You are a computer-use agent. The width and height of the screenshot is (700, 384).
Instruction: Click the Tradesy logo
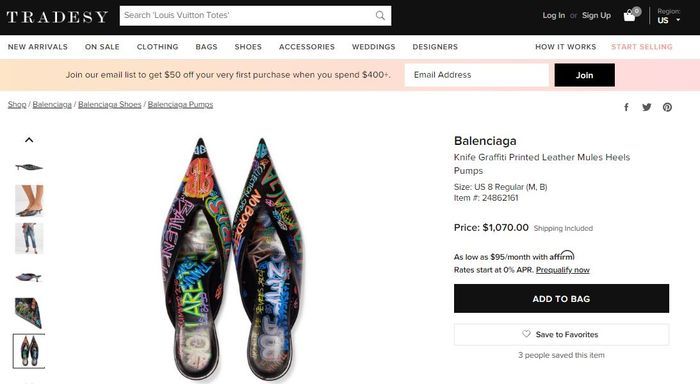coord(57,17)
